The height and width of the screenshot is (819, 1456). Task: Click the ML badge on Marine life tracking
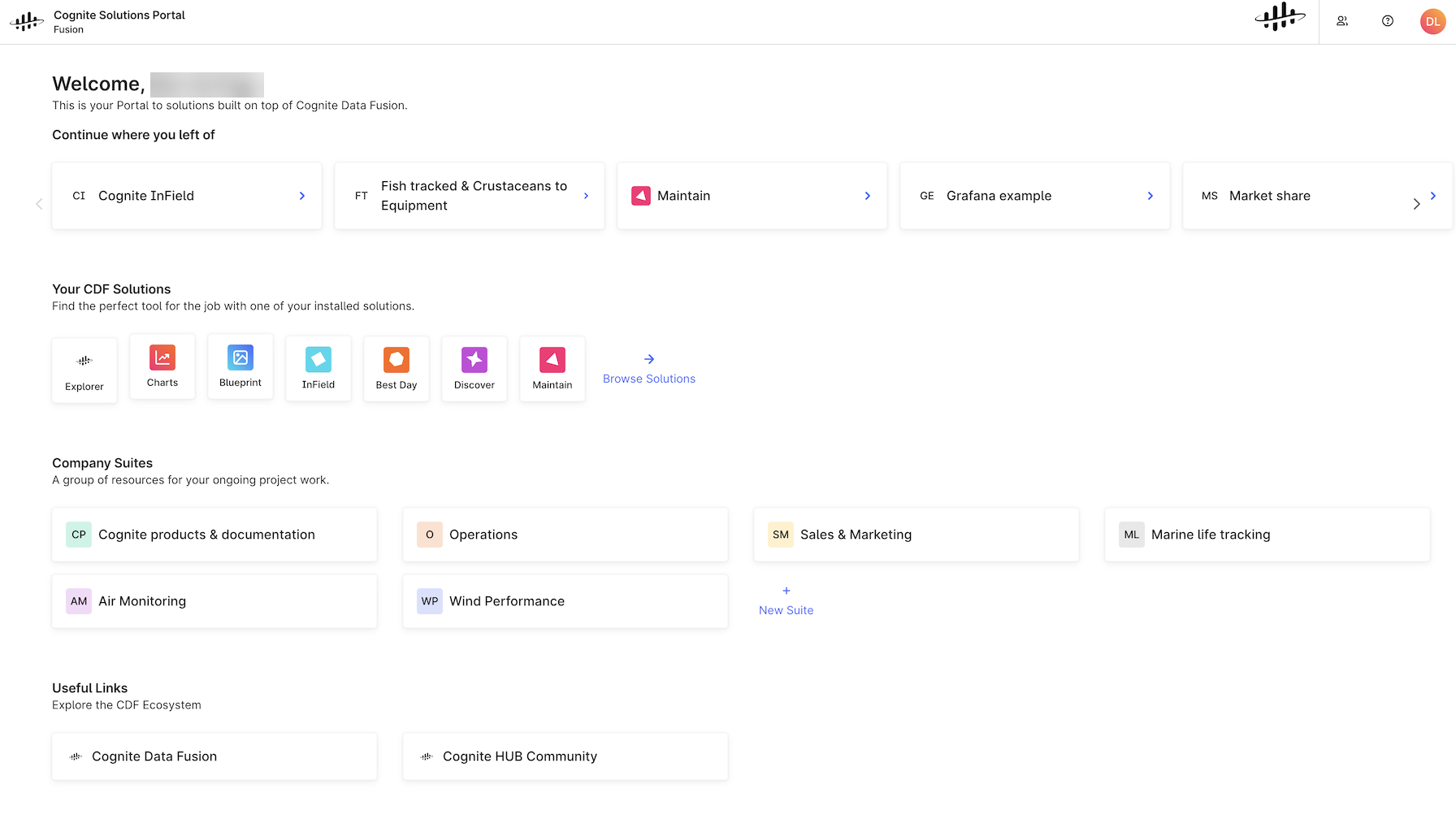pyautogui.click(x=1132, y=535)
